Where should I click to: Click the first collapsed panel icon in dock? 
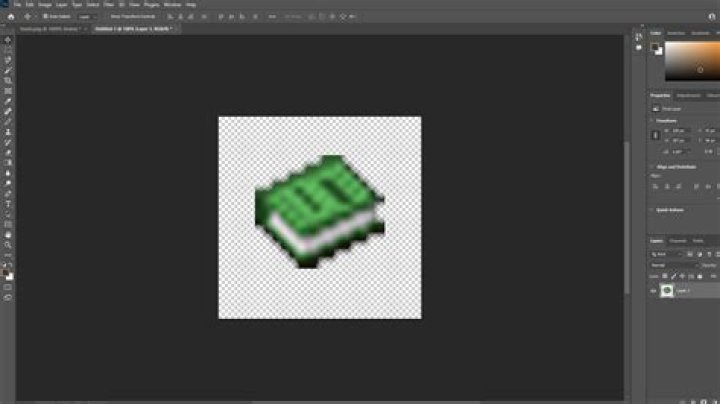tap(639, 37)
